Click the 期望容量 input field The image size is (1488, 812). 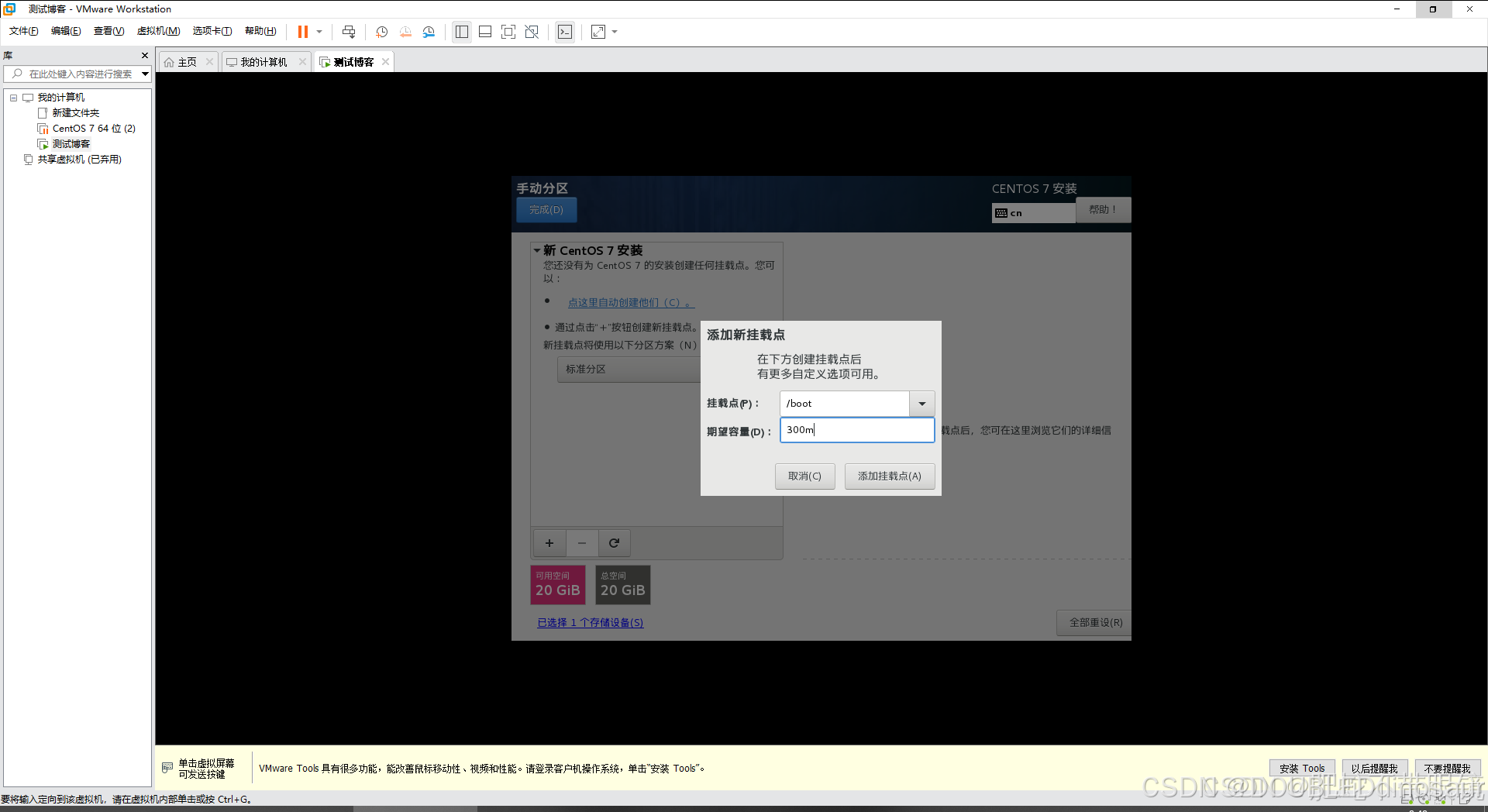click(857, 430)
